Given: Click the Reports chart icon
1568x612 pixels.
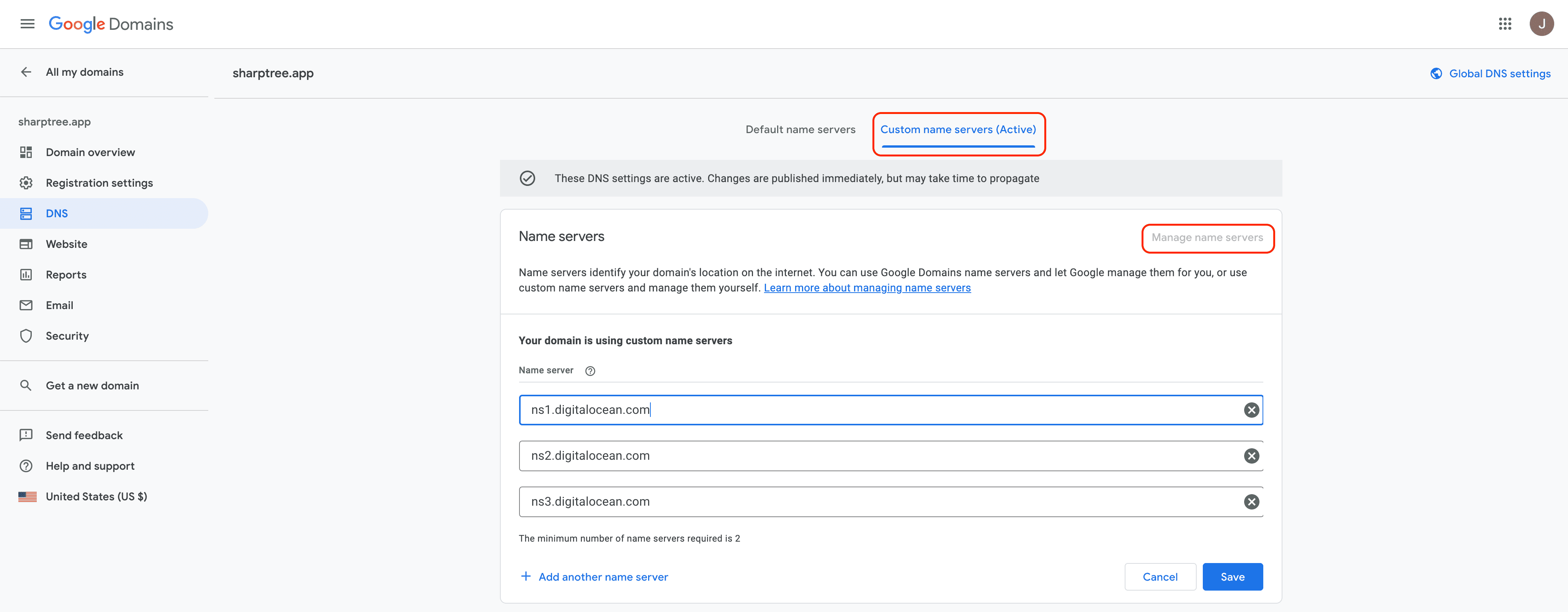Looking at the screenshot, I should point(26,274).
